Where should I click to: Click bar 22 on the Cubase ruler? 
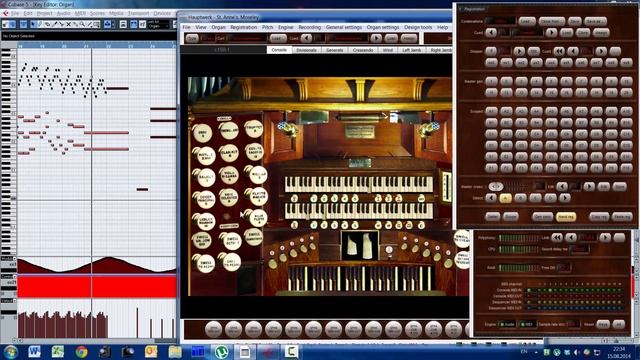pyautogui.click(x=108, y=47)
